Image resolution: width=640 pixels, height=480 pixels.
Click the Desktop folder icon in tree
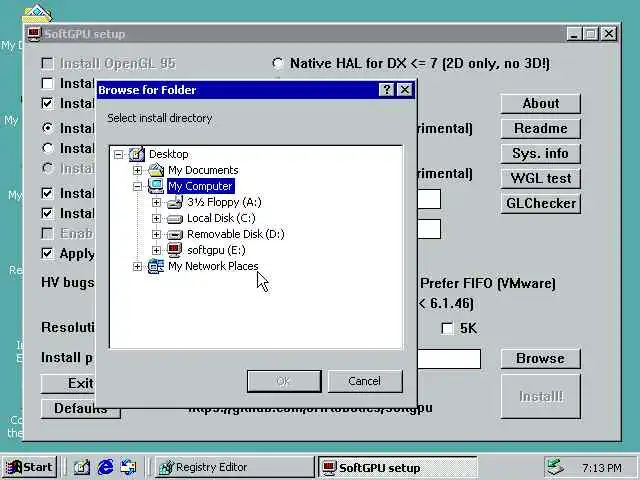(x=137, y=154)
